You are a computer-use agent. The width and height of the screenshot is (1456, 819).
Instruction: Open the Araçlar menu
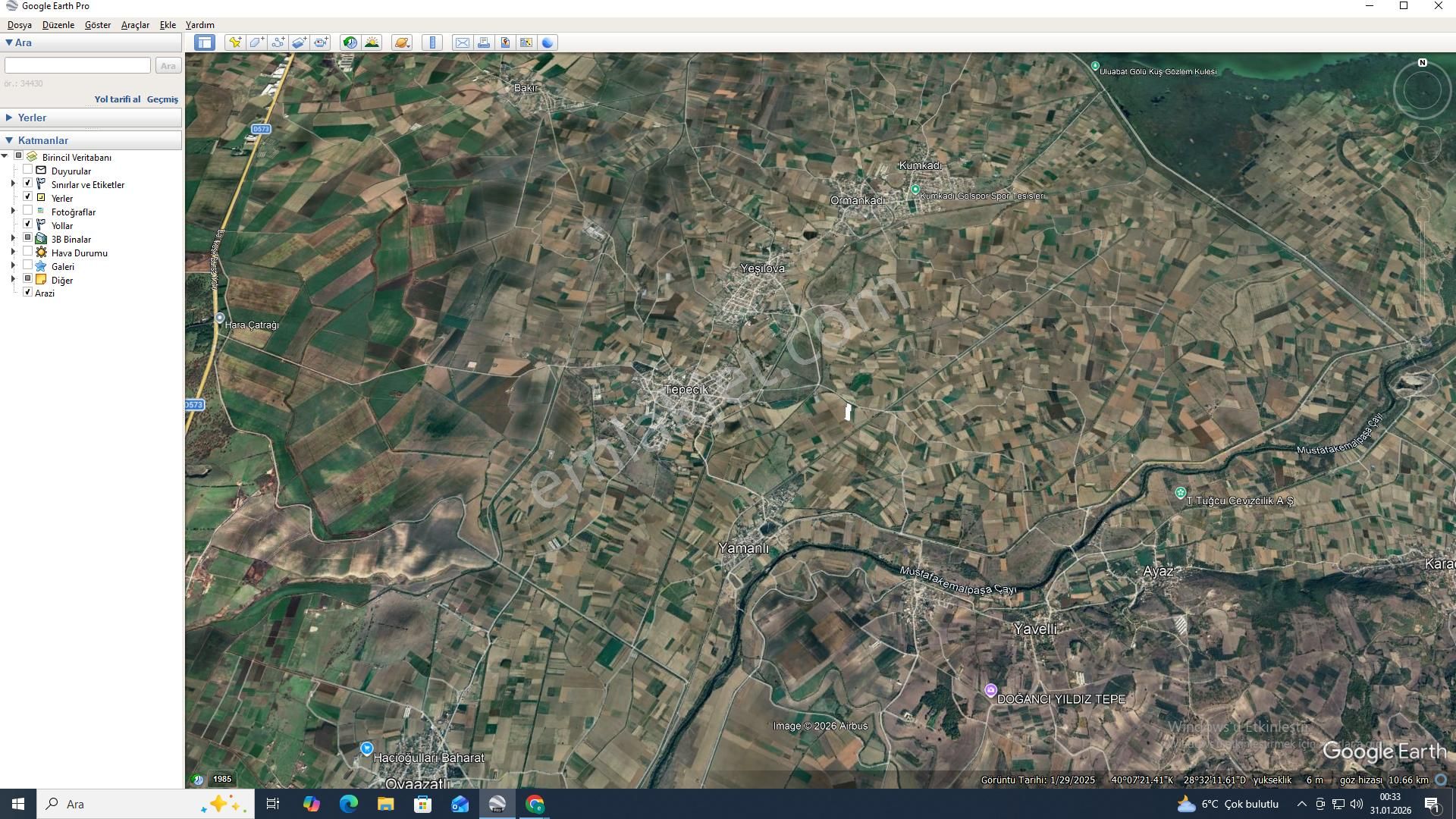click(x=135, y=25)
